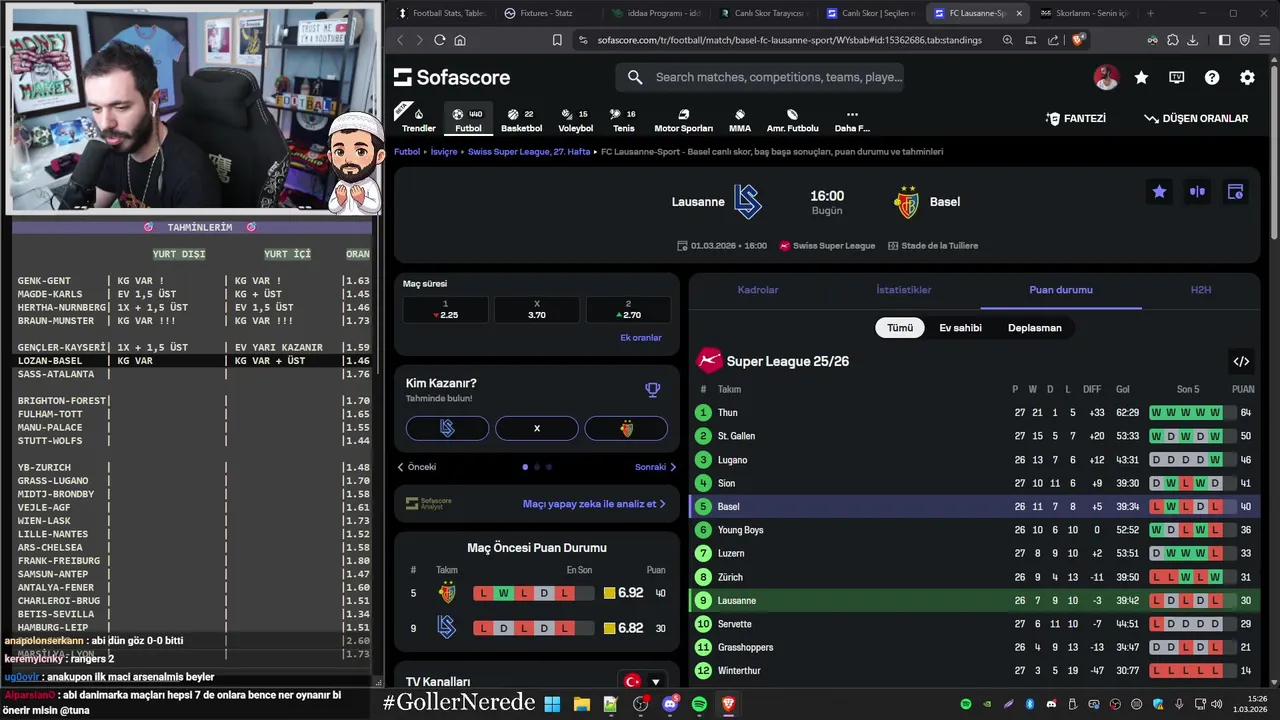Open Sofascore settings gear
The height and width of the screenshot is (720, 1280).
click(x=1247, y=77)
